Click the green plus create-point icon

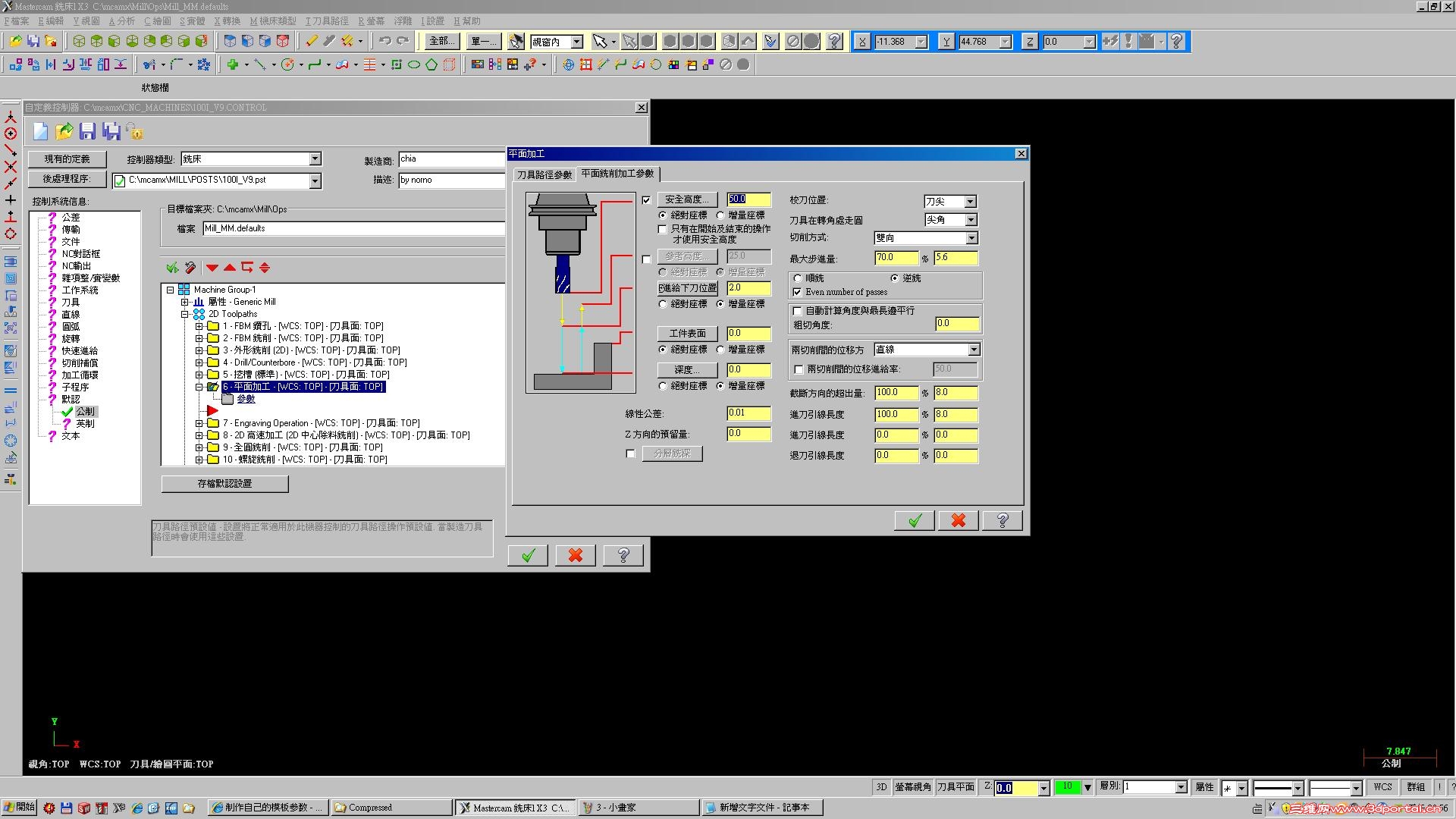233,64
